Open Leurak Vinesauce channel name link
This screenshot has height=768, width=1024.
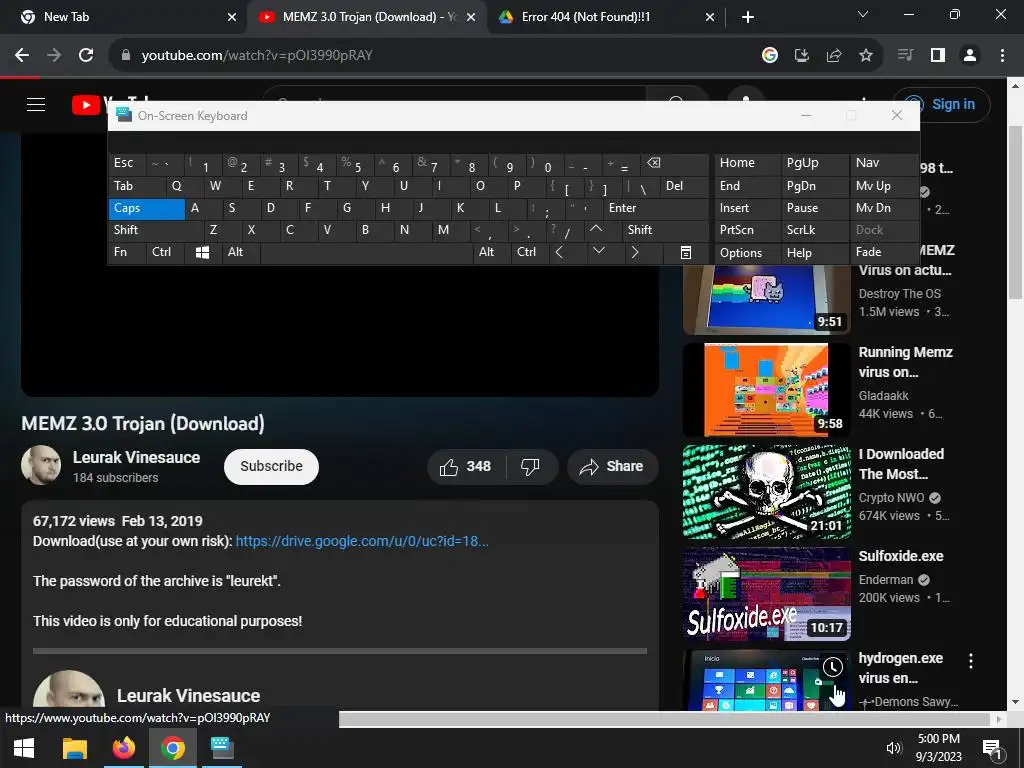pyautogui.click(x=136, y=458)
